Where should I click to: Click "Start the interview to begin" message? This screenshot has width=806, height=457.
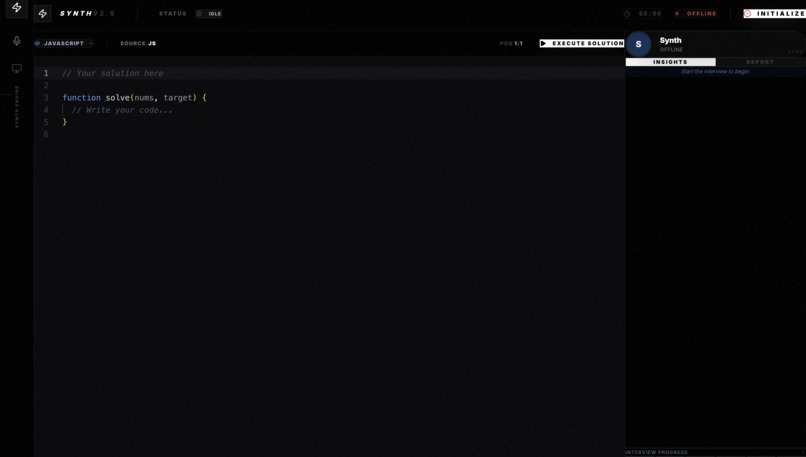coord(716,71)
